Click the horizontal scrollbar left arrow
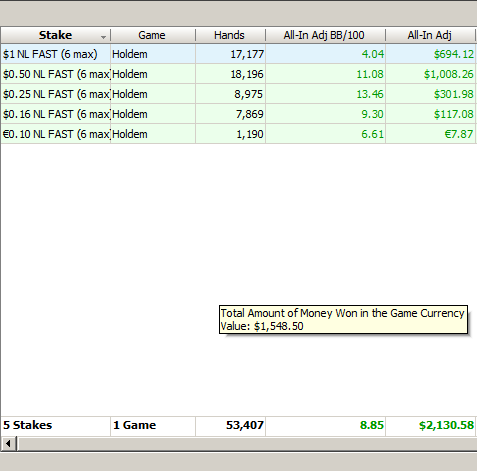The width and height of the screenshot is (477, 471). 8,444
